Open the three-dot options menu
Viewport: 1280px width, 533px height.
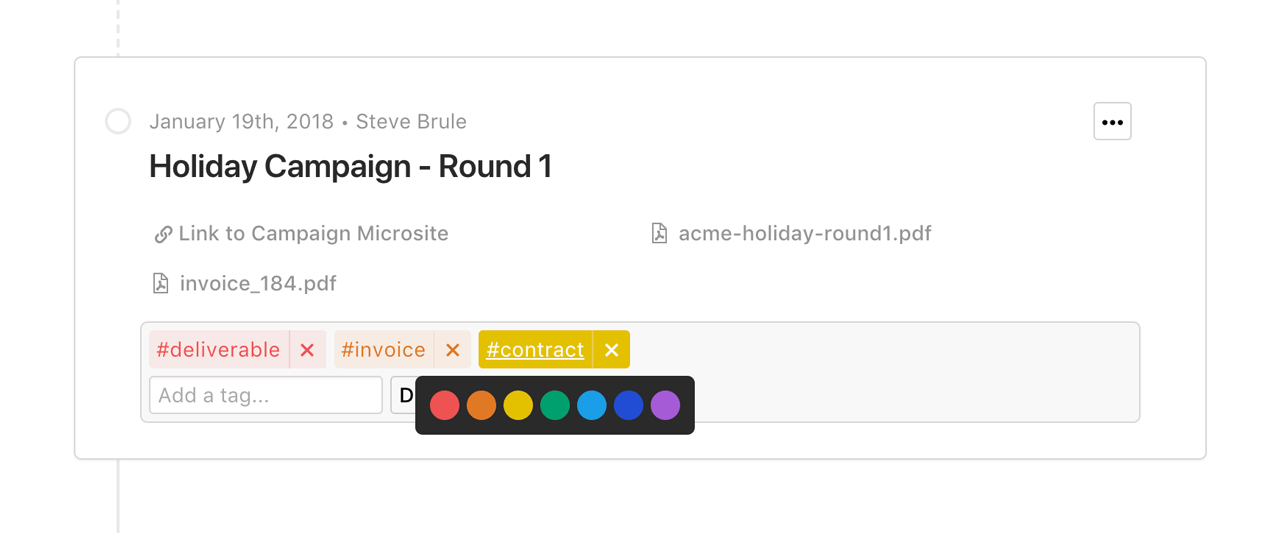1112,122
